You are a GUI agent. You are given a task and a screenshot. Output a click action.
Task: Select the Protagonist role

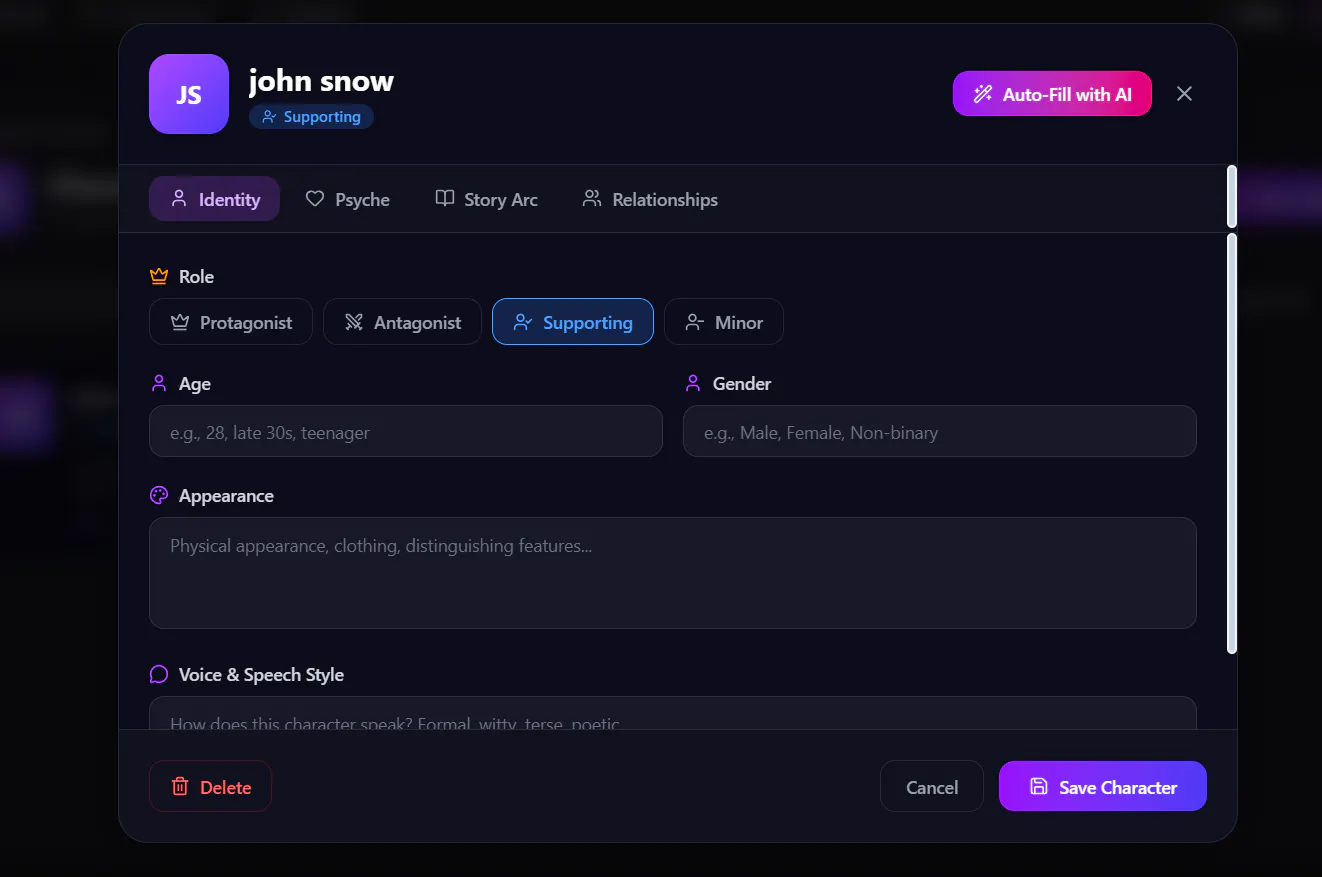(231, 322)
